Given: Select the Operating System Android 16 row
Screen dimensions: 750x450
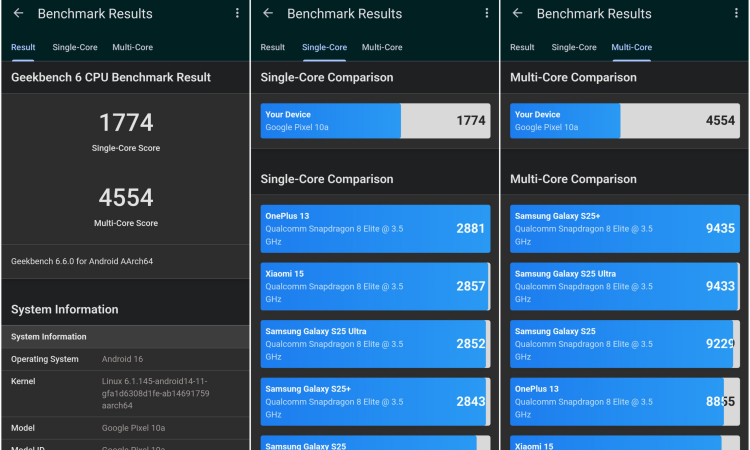Looking at the screenshot, I should click(125, 359).
